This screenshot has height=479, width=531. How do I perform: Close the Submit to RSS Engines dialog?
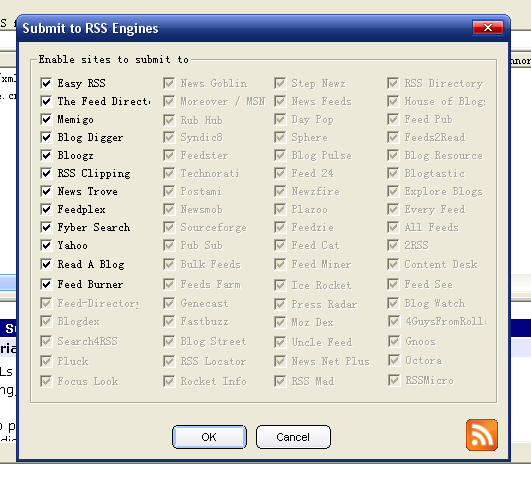click(488, 27)
